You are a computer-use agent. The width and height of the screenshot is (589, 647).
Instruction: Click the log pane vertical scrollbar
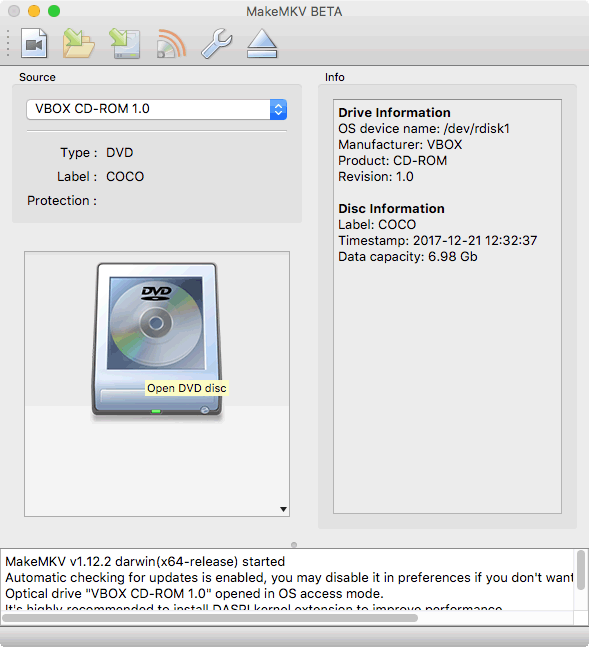click(581, 569)
